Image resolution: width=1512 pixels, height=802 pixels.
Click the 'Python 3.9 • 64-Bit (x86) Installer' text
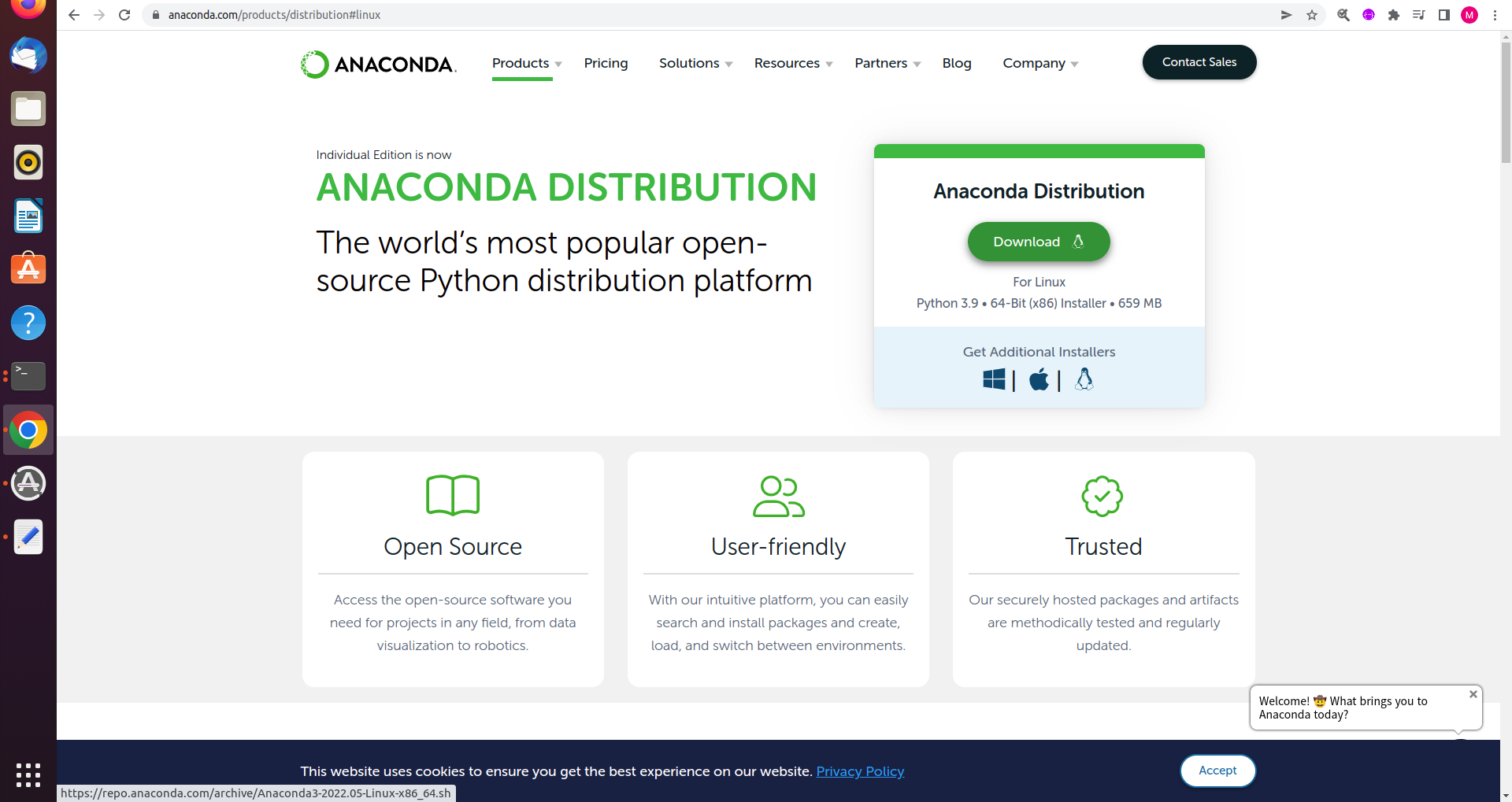point(1011,303)
